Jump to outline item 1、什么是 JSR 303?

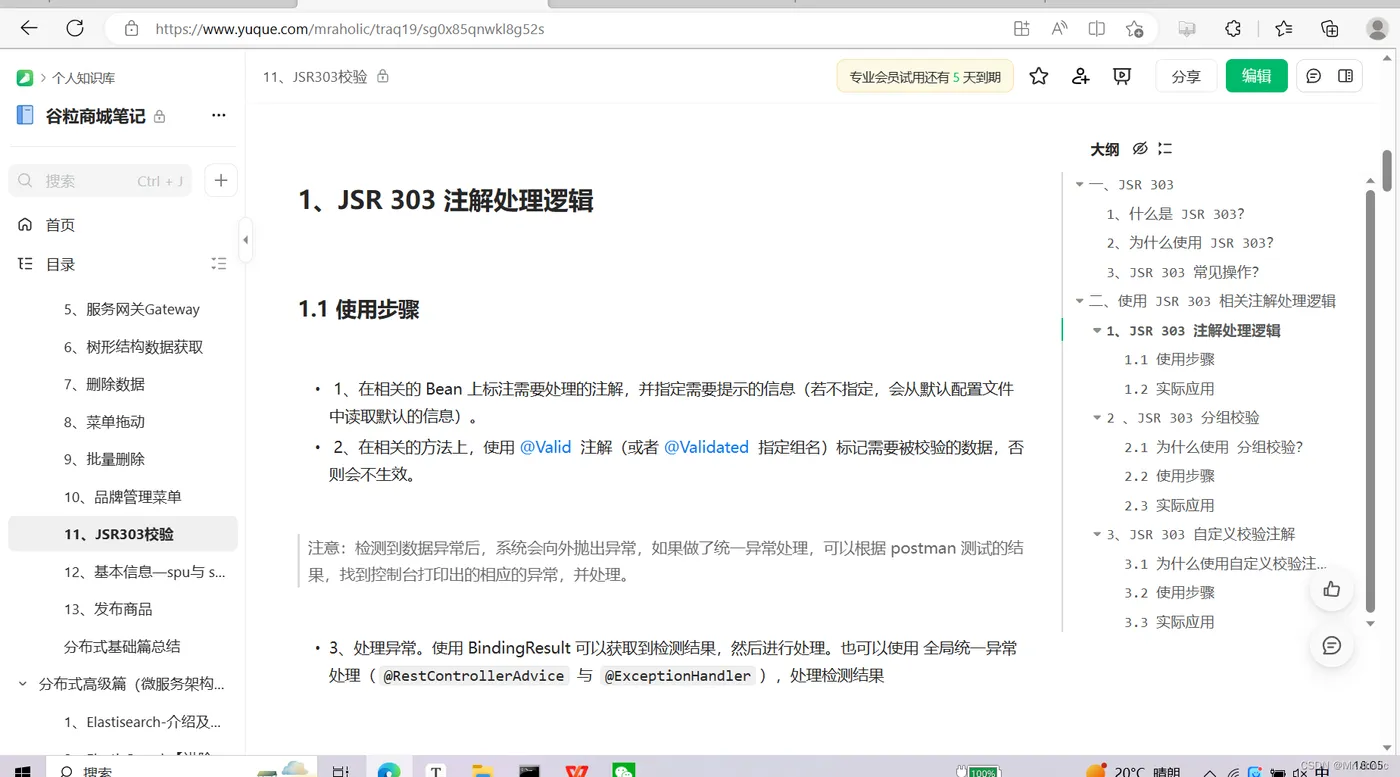click(1175, 214)
